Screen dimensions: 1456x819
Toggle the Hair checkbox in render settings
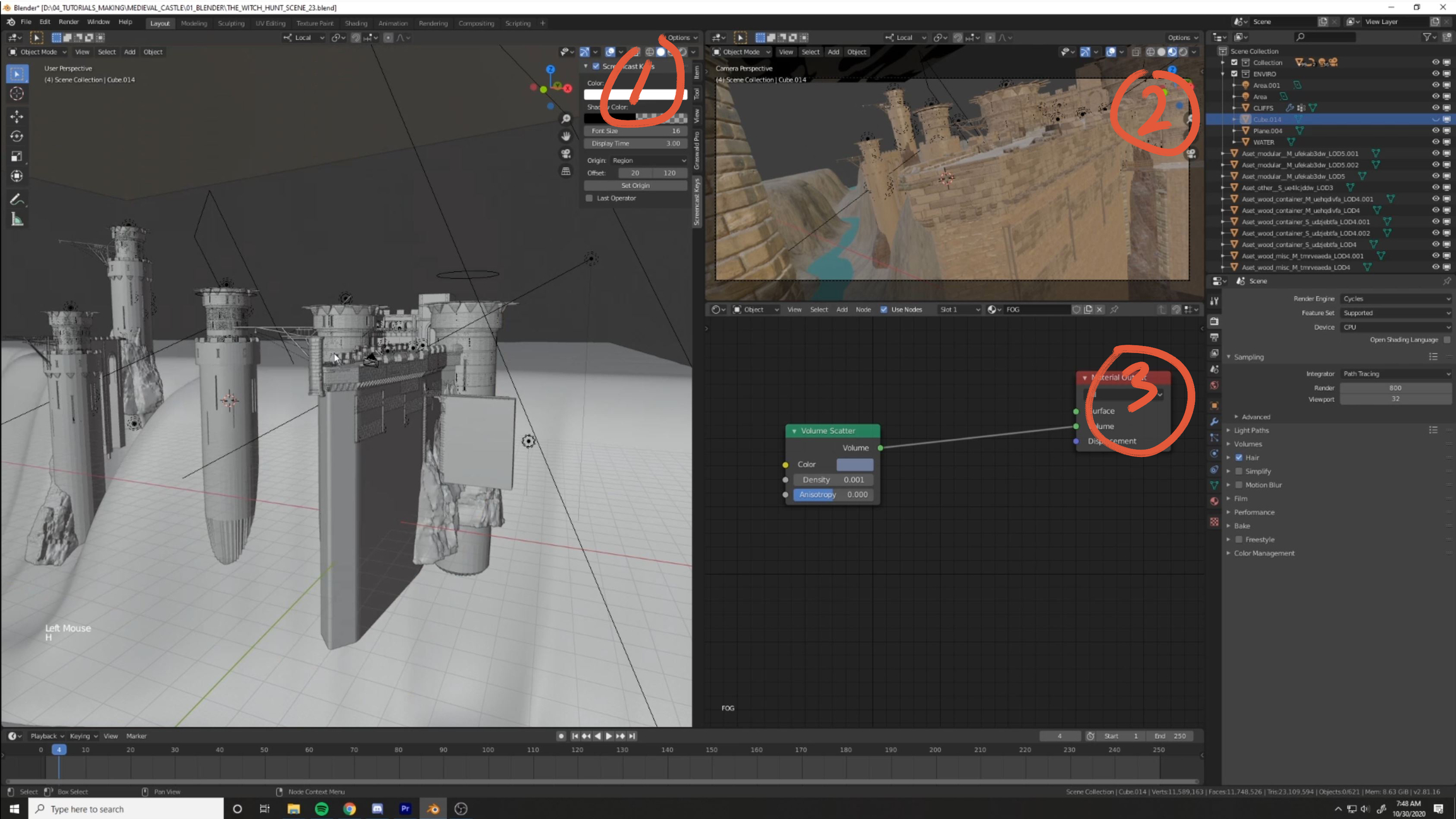point(1239,458)
